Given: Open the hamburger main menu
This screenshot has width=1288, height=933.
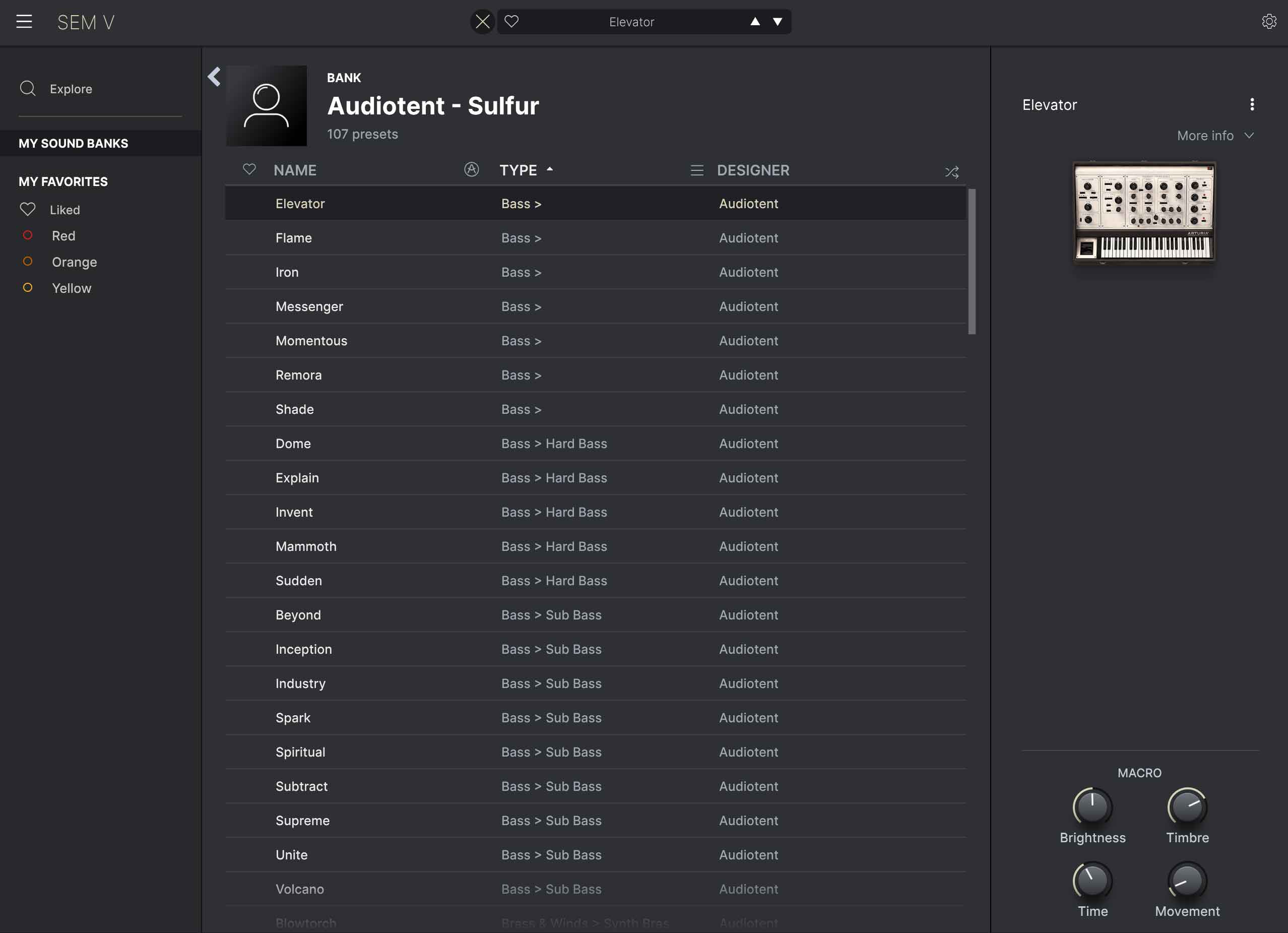Looking at the screenshot, I should 24,22.
